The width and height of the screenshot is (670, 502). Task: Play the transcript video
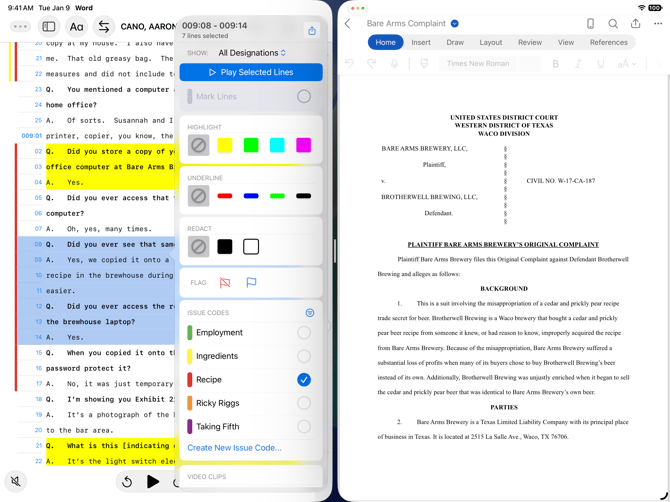click(x=153, y=481)
